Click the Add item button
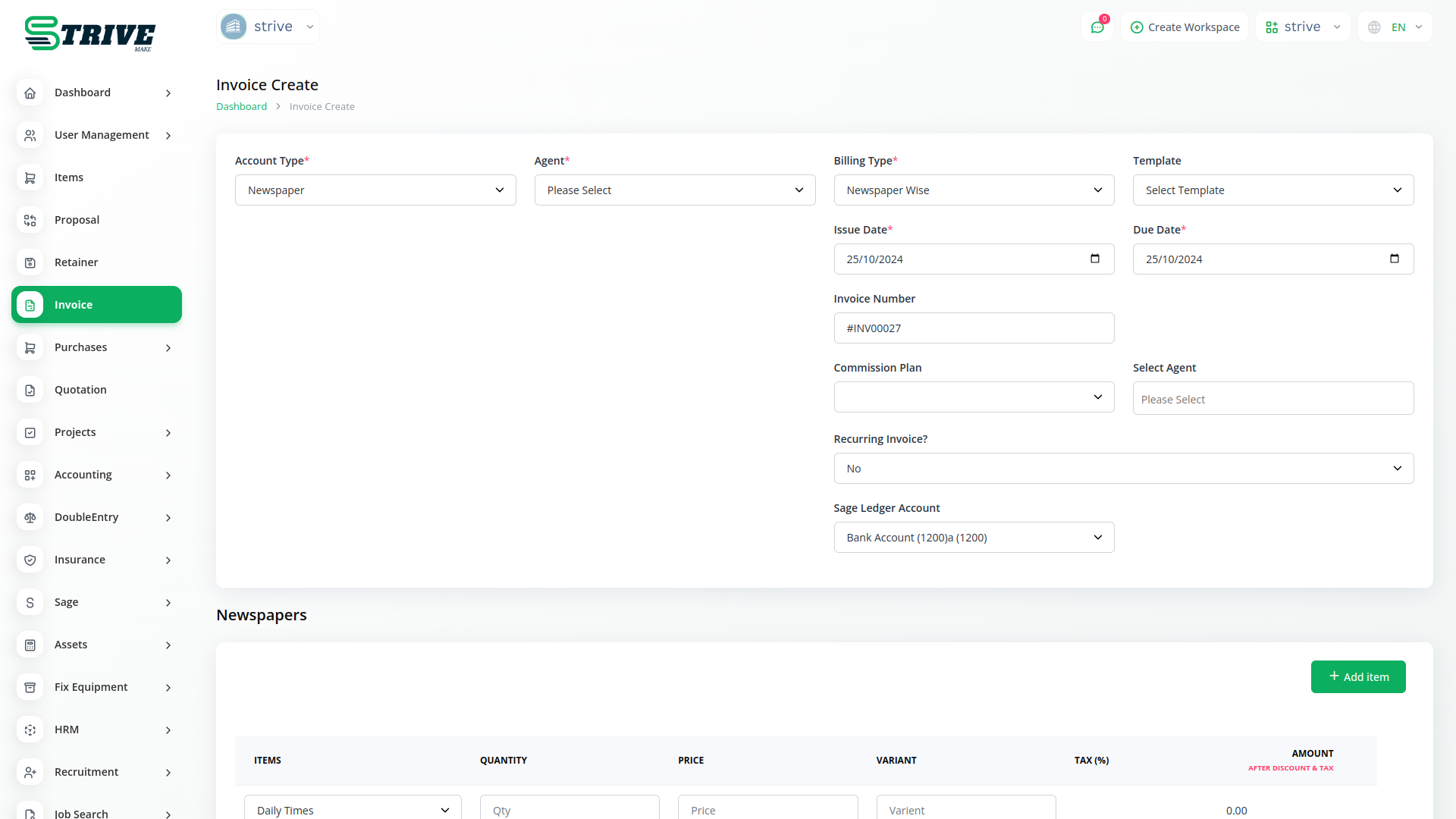This screenshot has height=819, width=1456. [1357, 676]
